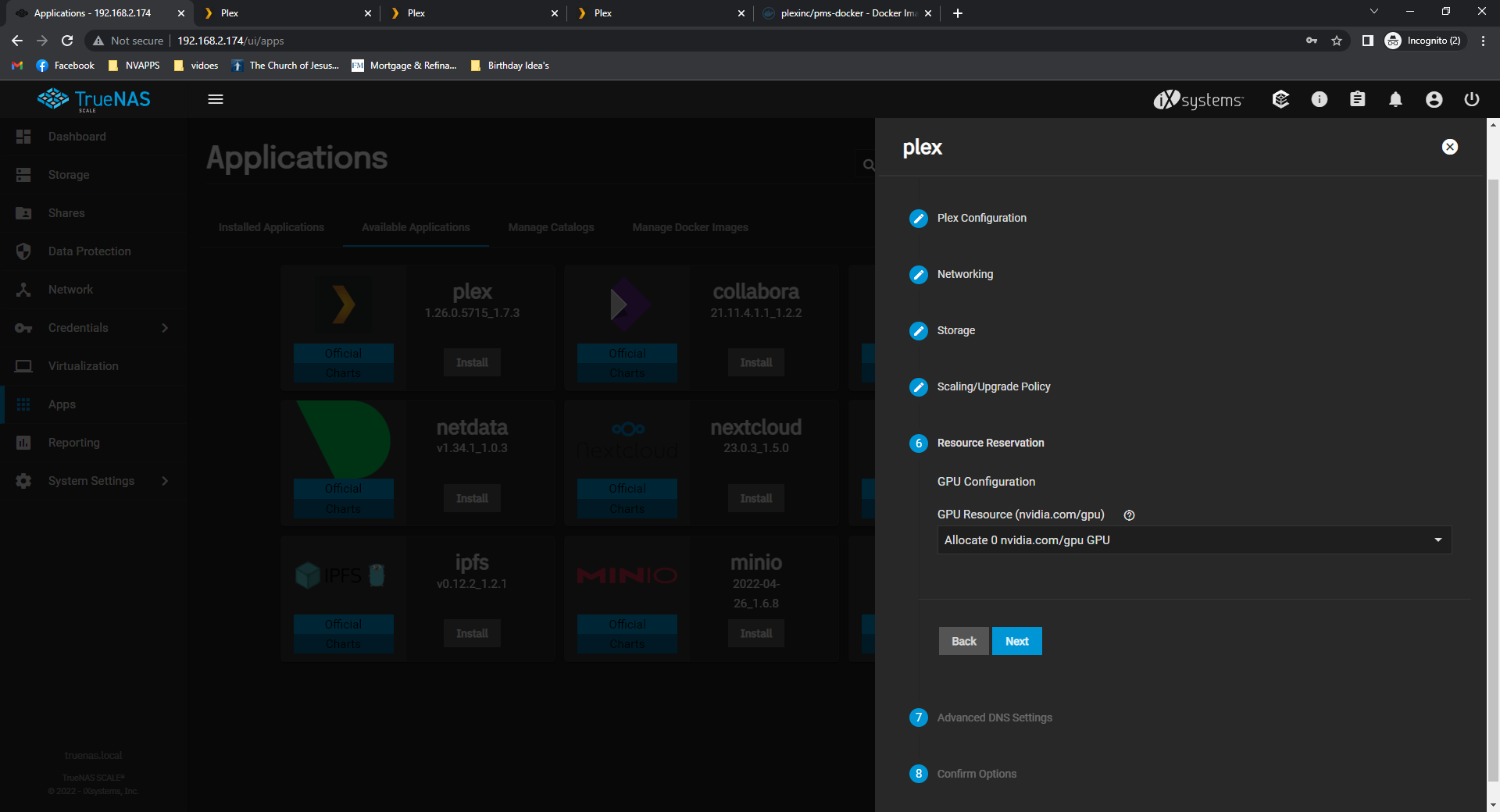The height and width of the screenshot is (812, 1500).
Task: Open the Reporting section
Action: coord(73,443)
